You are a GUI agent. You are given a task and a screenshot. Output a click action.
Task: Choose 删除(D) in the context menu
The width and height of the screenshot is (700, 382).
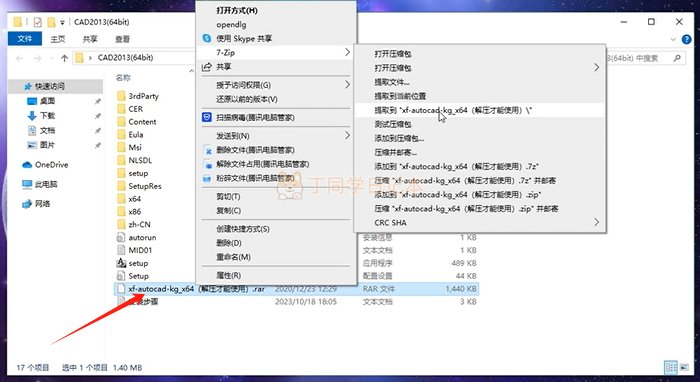coord(277,243)
